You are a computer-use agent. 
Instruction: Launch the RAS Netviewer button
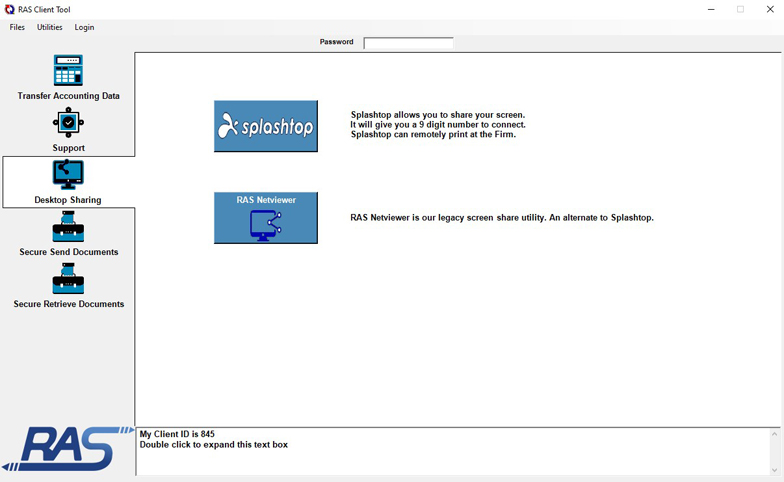pos(266,218)
